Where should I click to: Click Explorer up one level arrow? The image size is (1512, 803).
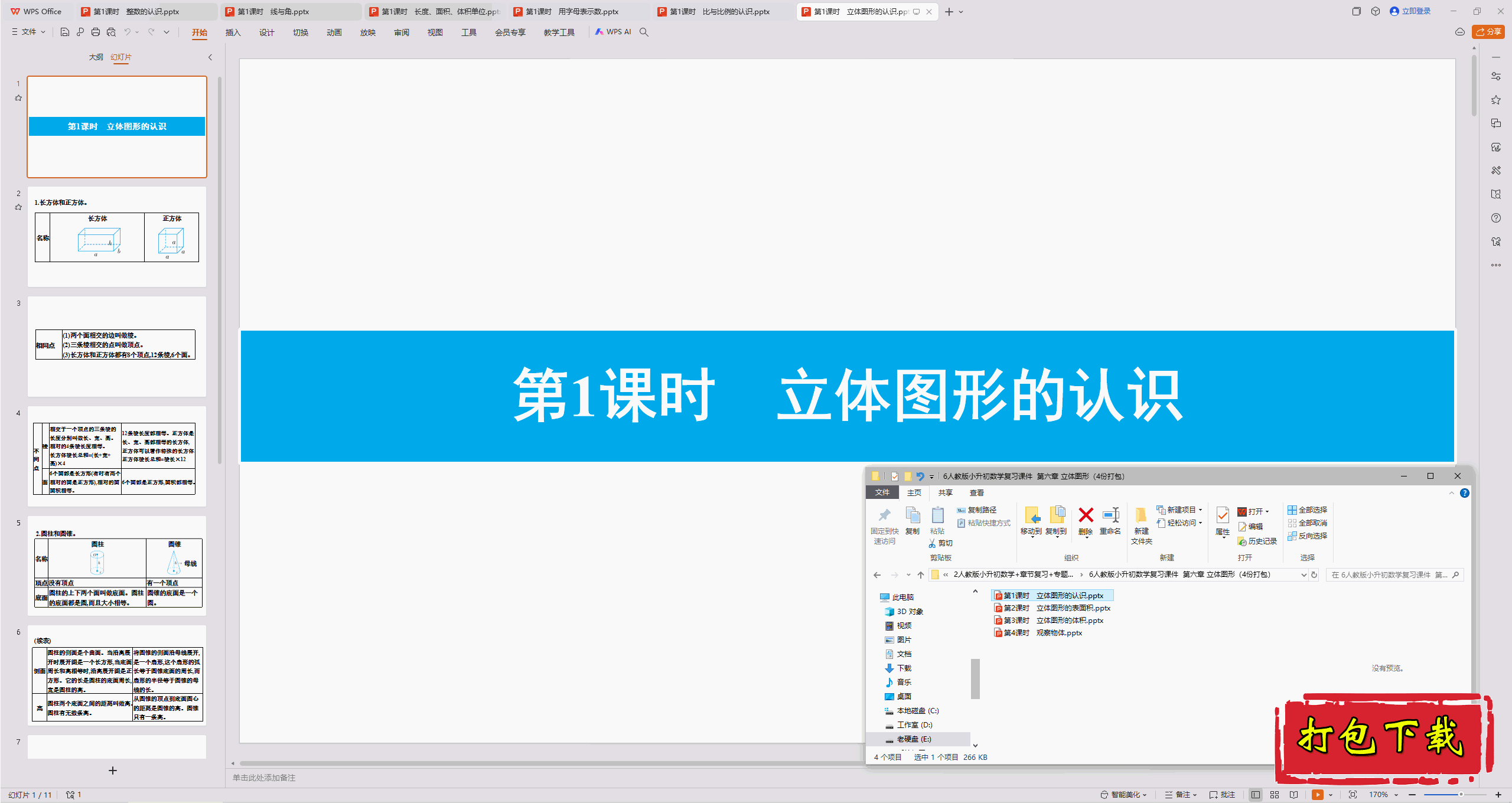tap(921, 574)
